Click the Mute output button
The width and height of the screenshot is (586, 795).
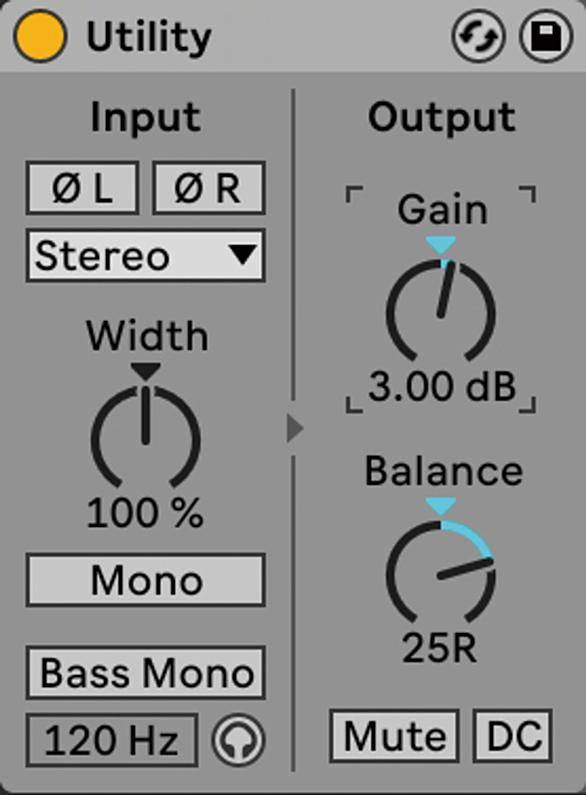(x=394, y=736)
